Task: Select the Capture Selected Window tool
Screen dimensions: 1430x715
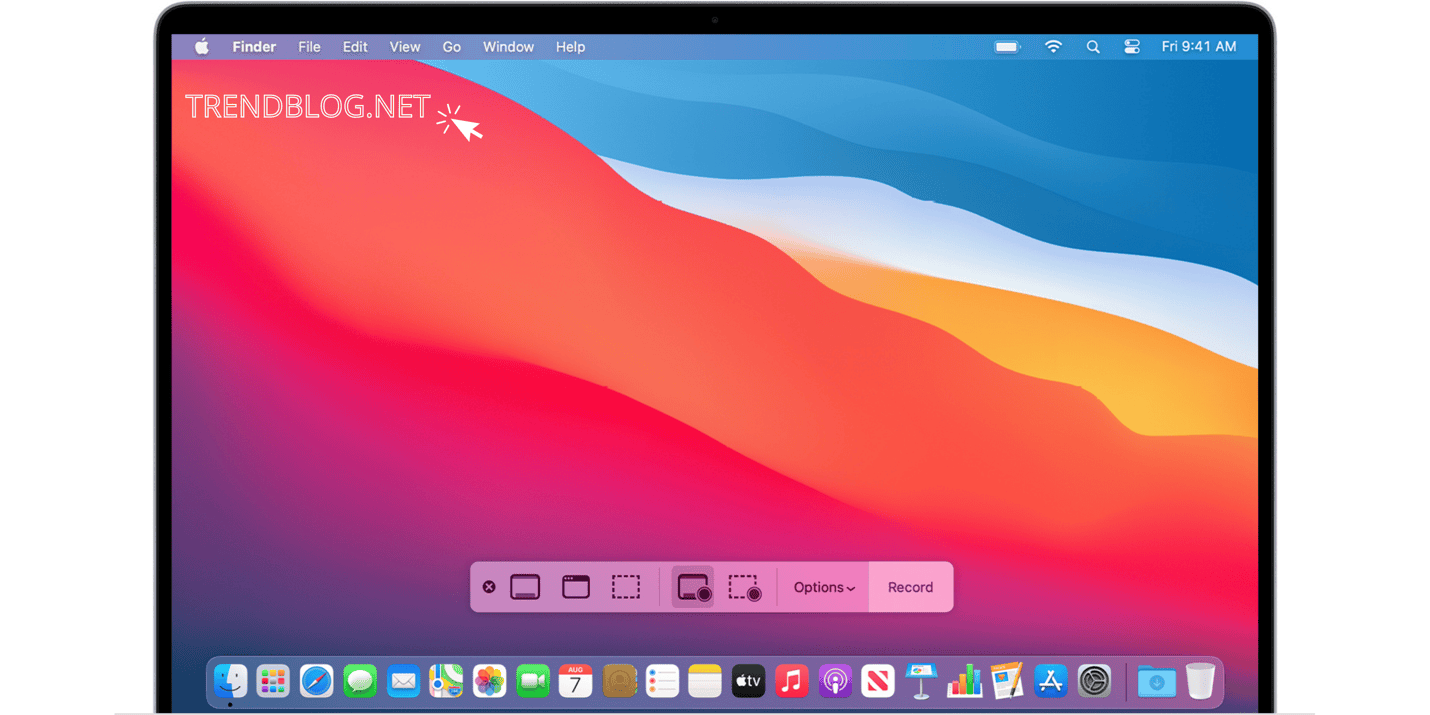Action: tap(575, 587)
